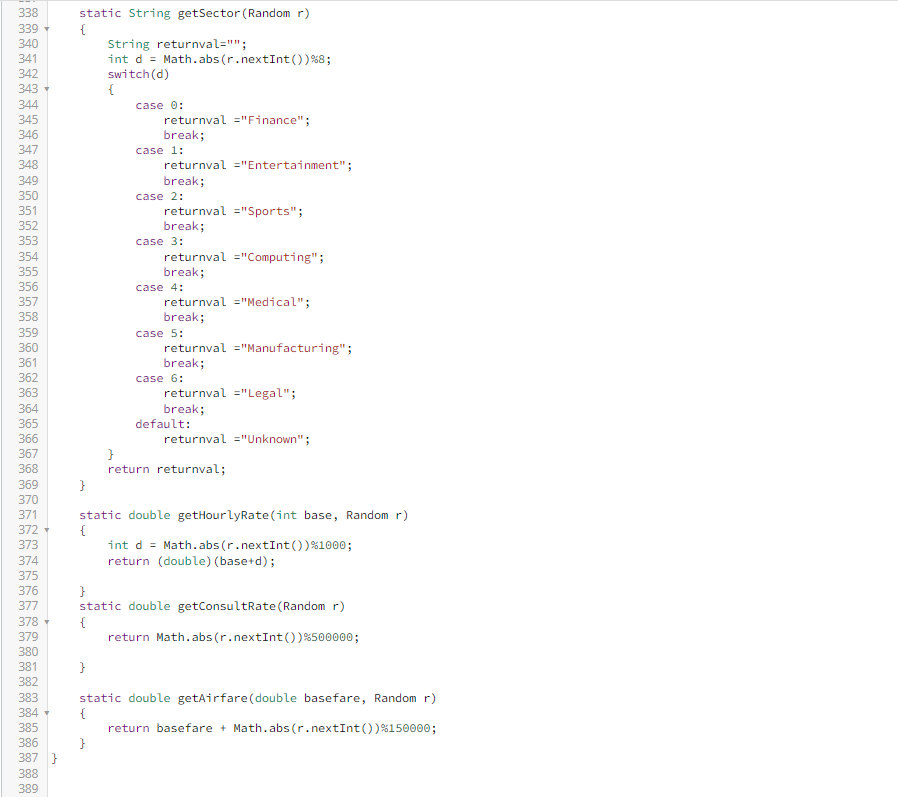898x797 pixels.
Task: Click the switch keyword on line 342
Action: point(127,74)
